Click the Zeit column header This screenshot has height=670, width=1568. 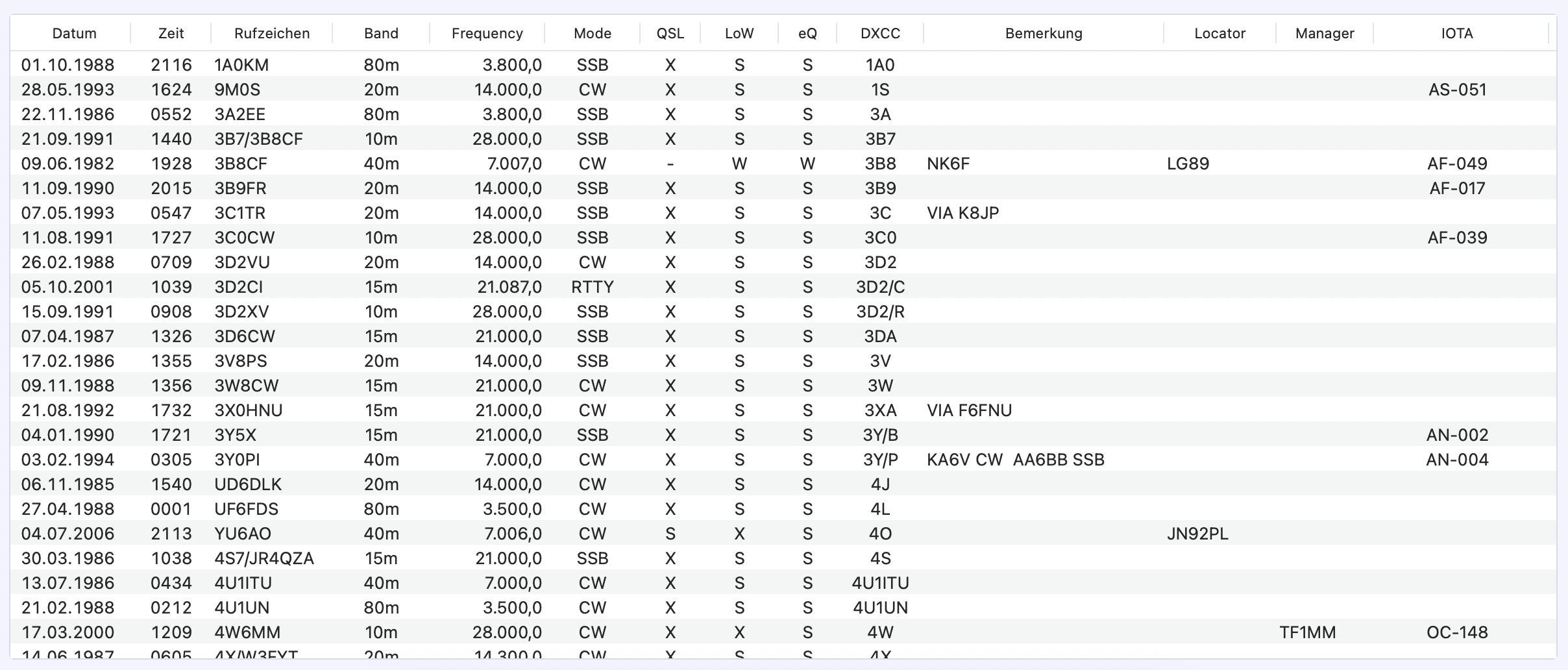[x=171, y=33]
